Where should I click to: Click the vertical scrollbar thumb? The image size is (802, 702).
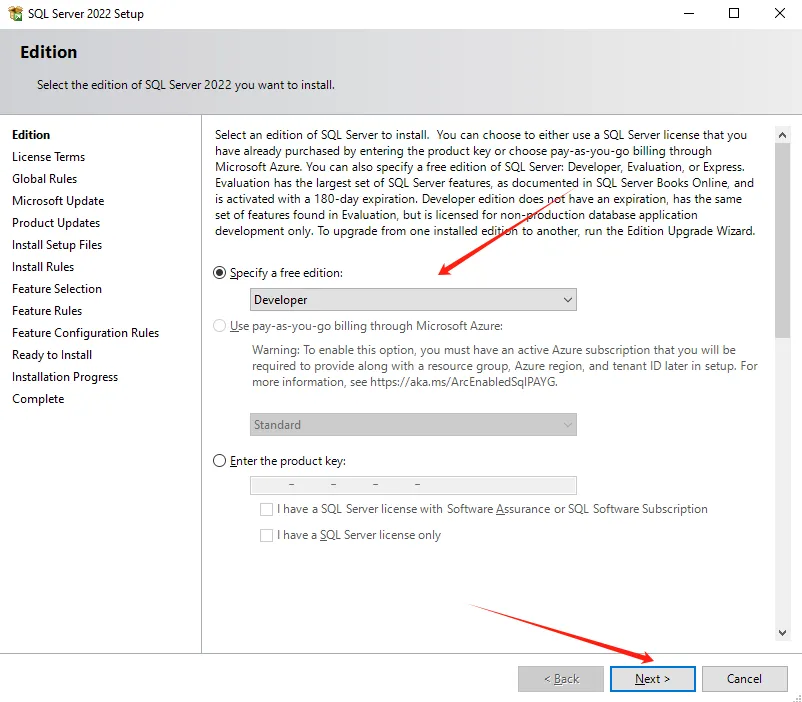tap(782, 240)
